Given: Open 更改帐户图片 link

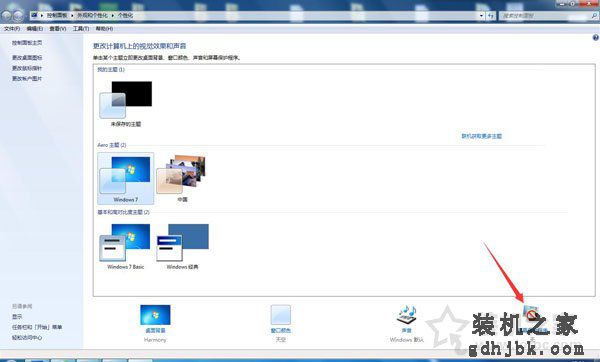Looking at the screenshot, I should 27,78.
